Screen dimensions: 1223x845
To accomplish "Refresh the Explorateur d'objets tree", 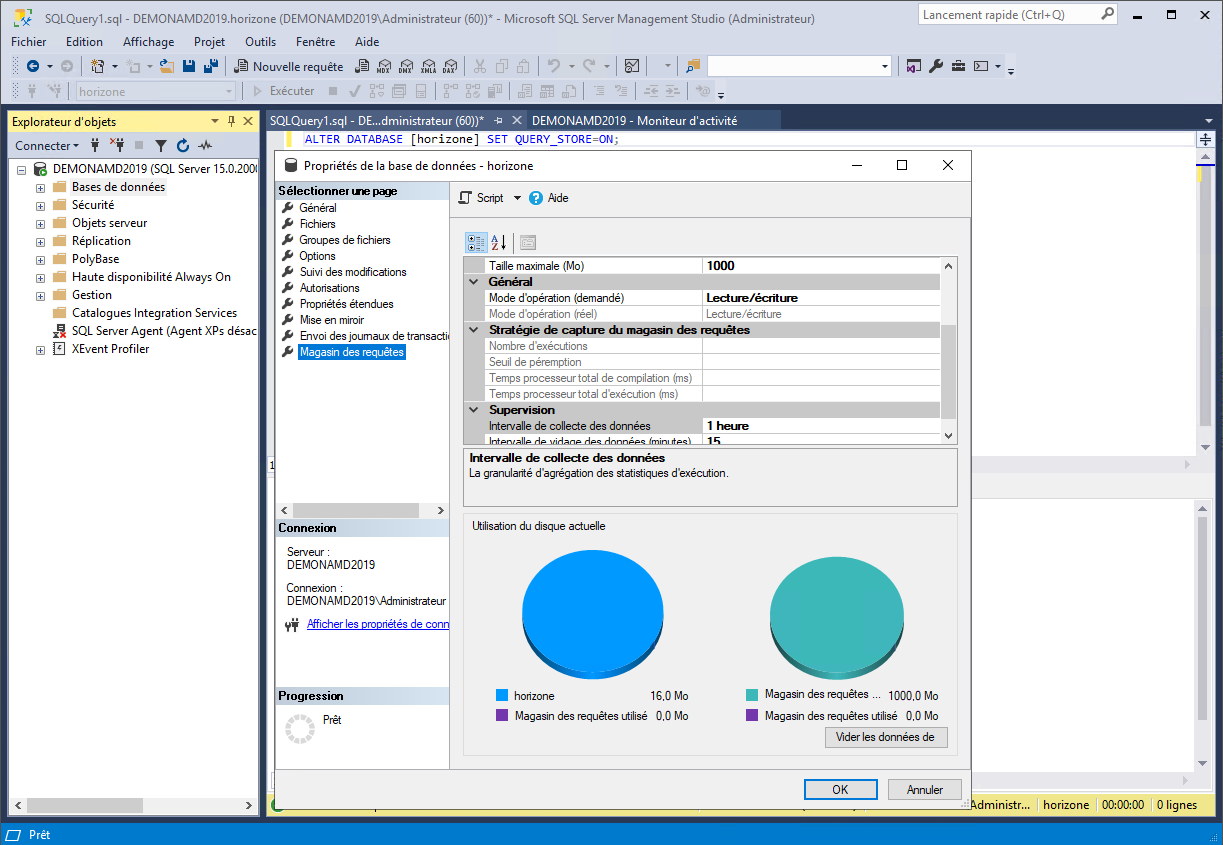I will click(183, 146).
